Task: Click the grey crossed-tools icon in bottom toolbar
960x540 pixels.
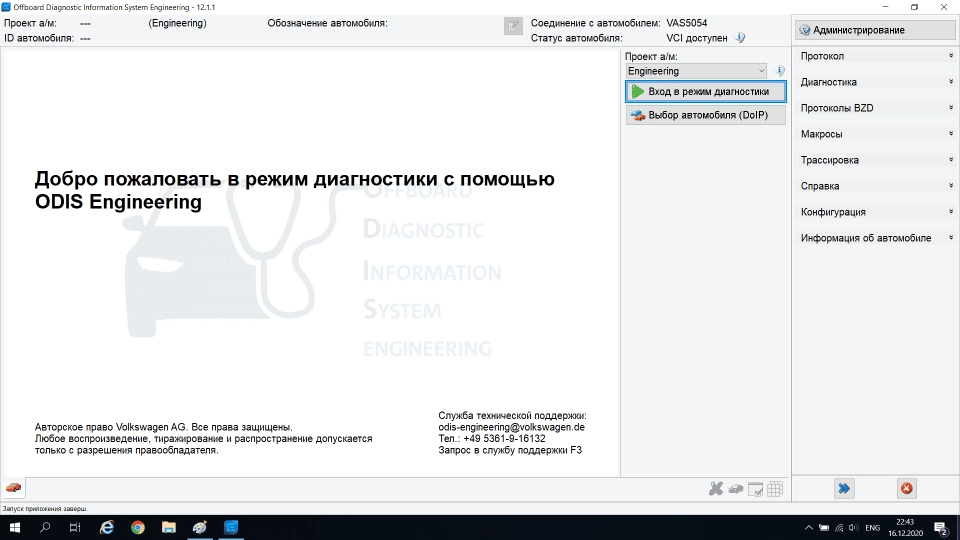Action: coord(716,489)
